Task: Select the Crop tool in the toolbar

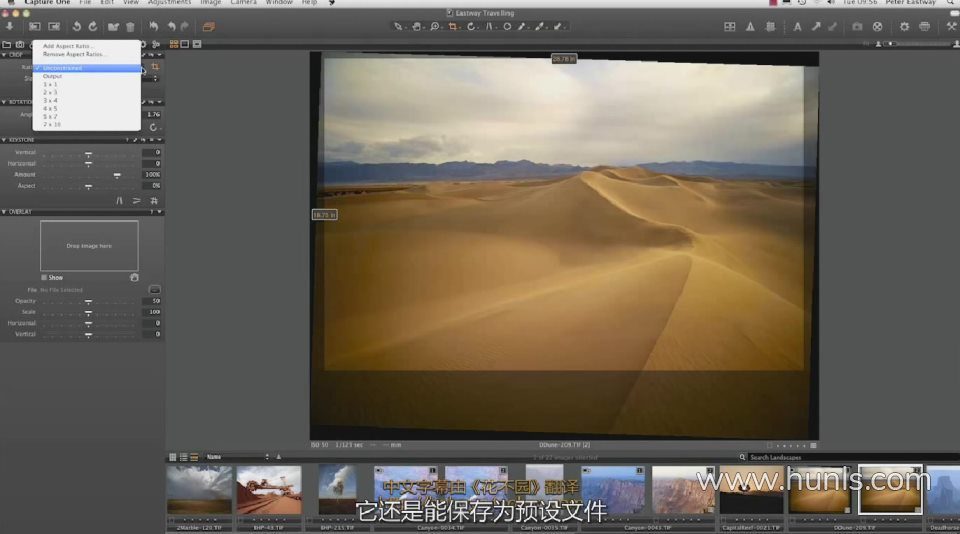Action: point(452,26)
